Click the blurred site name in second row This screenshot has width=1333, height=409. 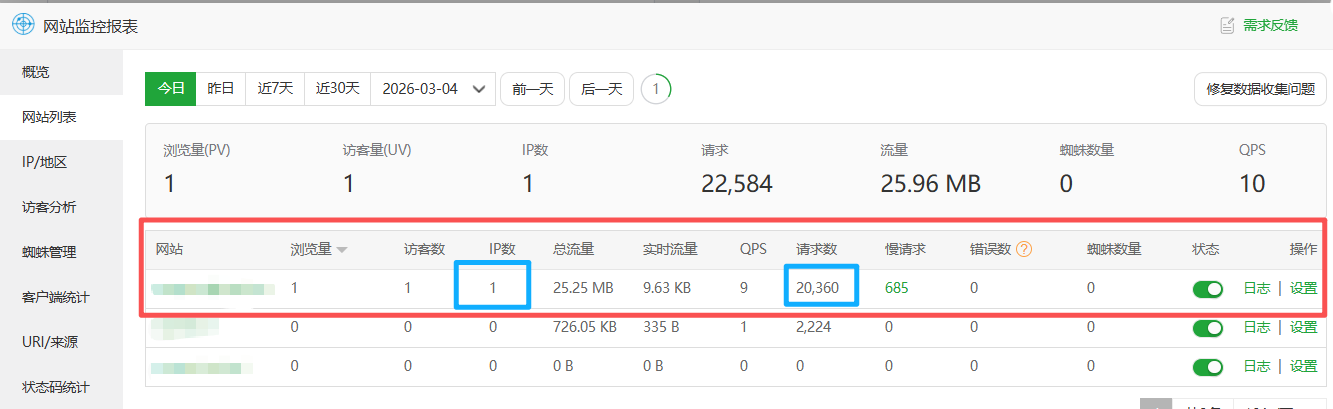(x=185, y=327)
